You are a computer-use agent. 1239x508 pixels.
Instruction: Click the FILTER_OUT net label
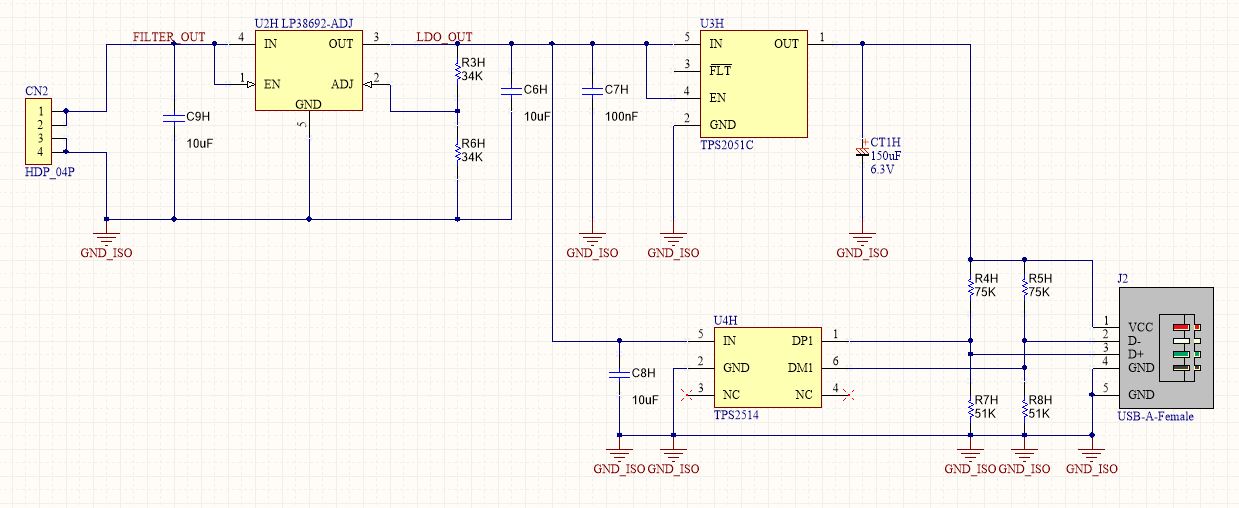[x=169, y=37]
